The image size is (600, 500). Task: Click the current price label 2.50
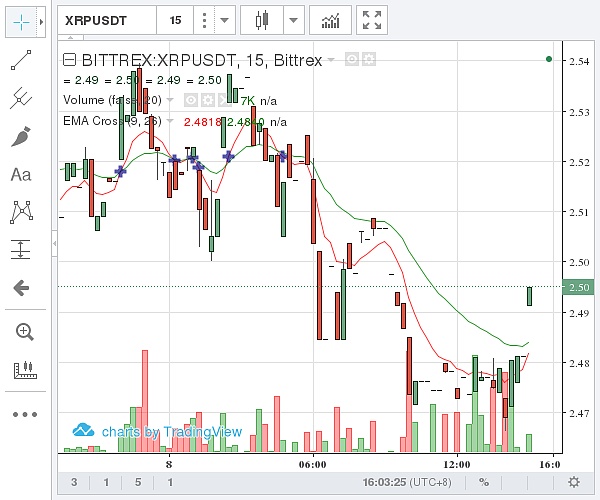point(578,287)
